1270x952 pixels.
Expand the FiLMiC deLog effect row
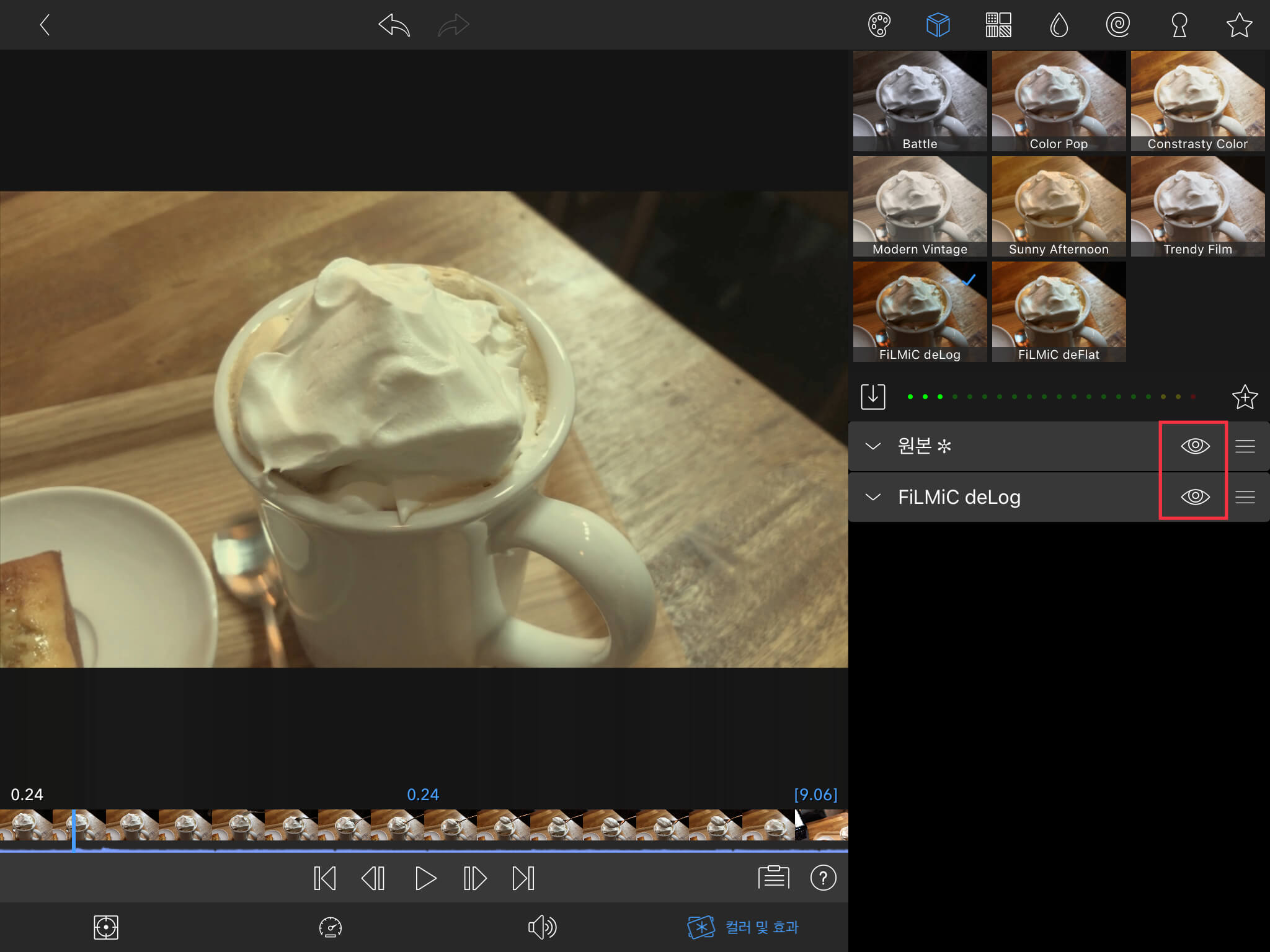pos(873,497)
